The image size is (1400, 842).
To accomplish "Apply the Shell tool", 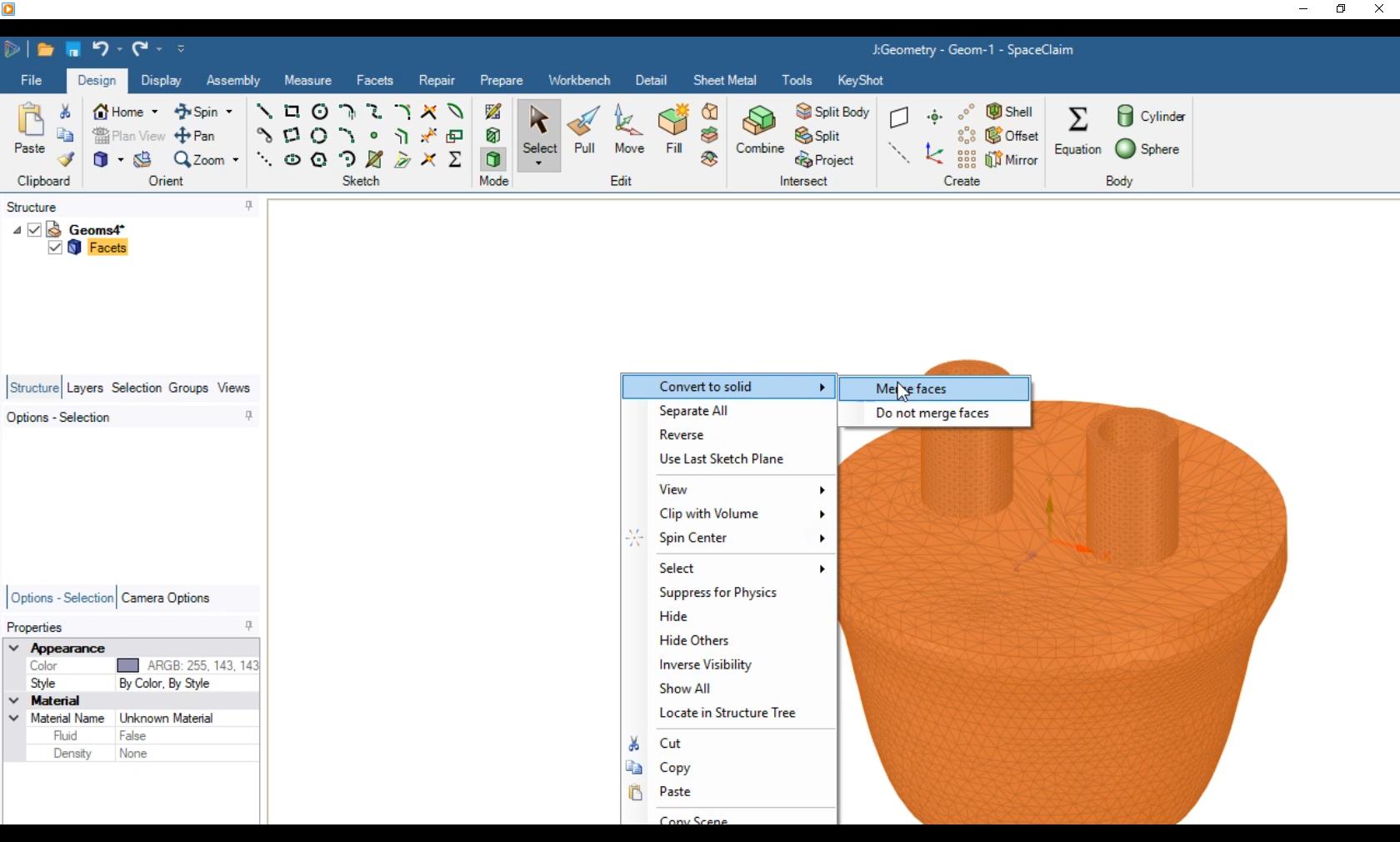I will tap(1011, 111).
